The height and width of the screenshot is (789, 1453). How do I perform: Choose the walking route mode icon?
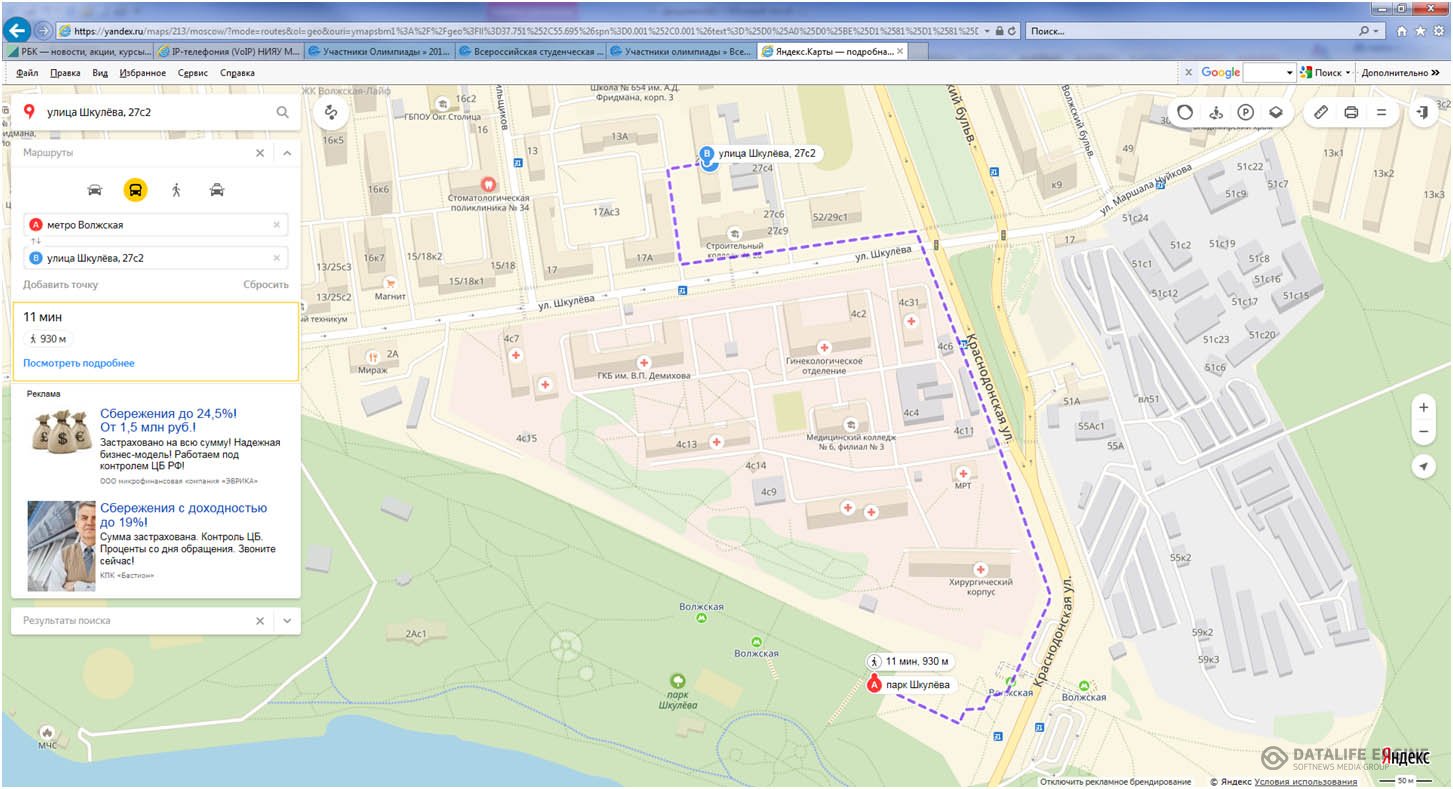(x=176, y=189)
